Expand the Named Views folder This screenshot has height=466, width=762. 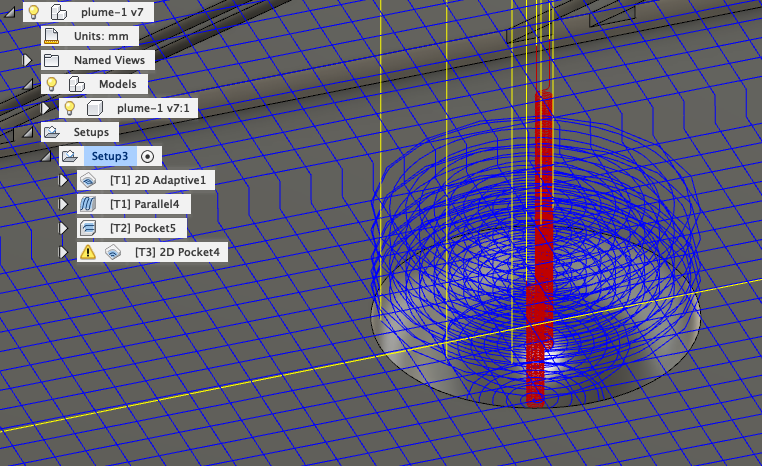pyautogui.click(x=27, y=60)
